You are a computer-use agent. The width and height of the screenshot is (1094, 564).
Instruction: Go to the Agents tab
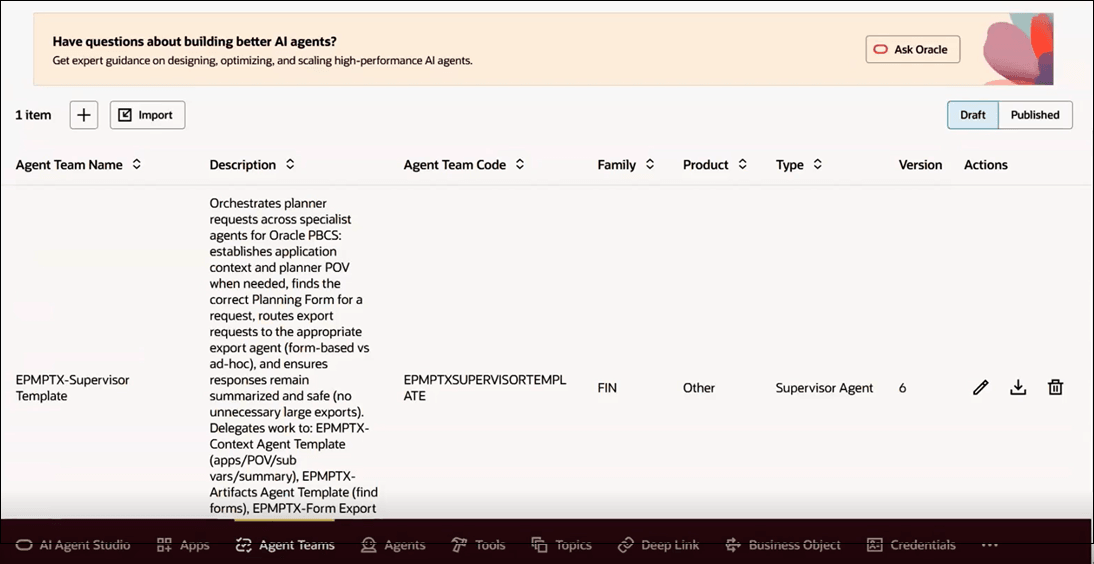[x=393, y=545]
